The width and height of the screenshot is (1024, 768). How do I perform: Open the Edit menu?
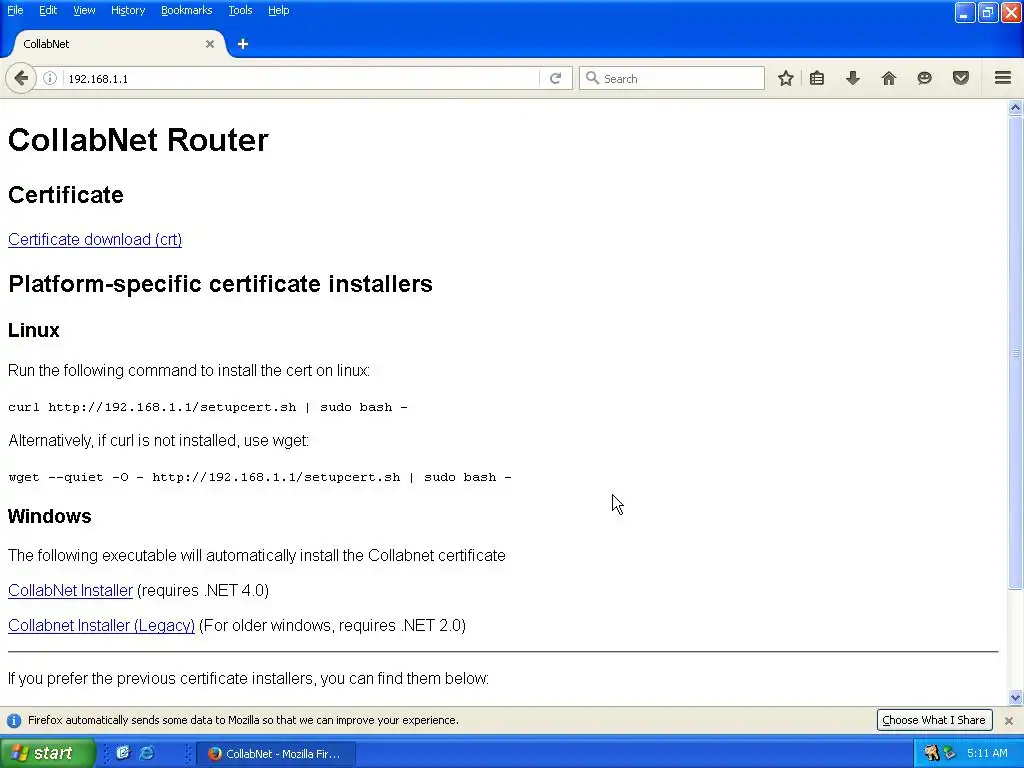(x=48, y=10)
